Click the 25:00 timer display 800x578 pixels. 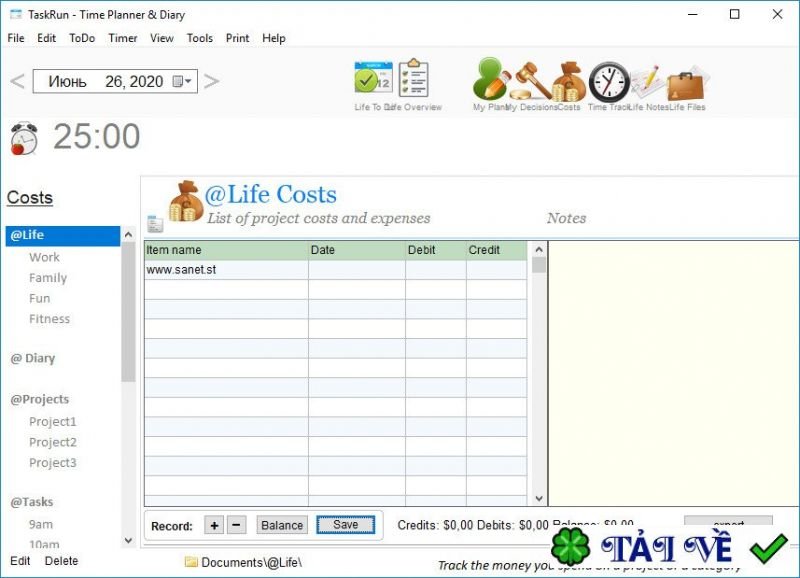pos(96,136)
